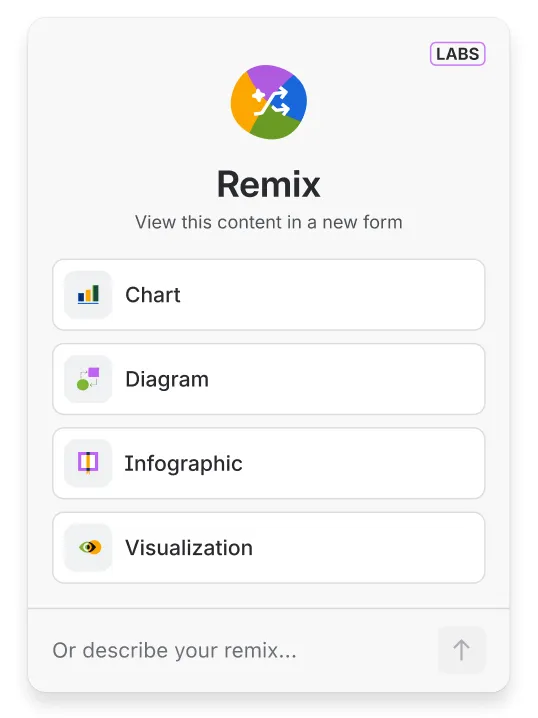Click the blue segment of the logo
This screenshot has width=538, height=718.
[296, 98]
